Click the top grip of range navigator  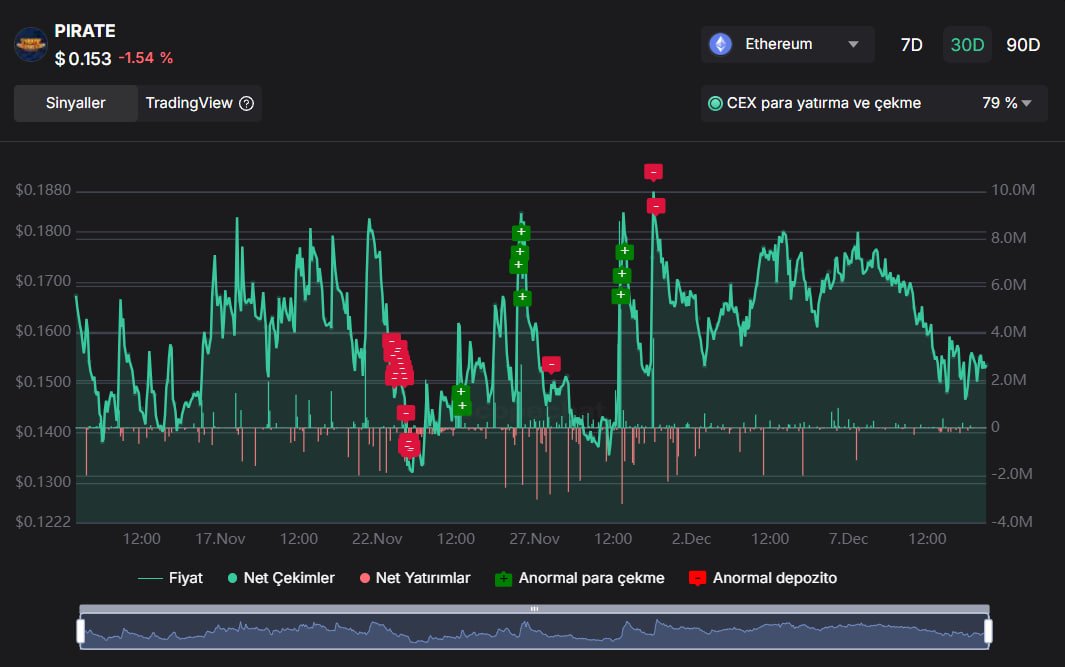(535, 609)
